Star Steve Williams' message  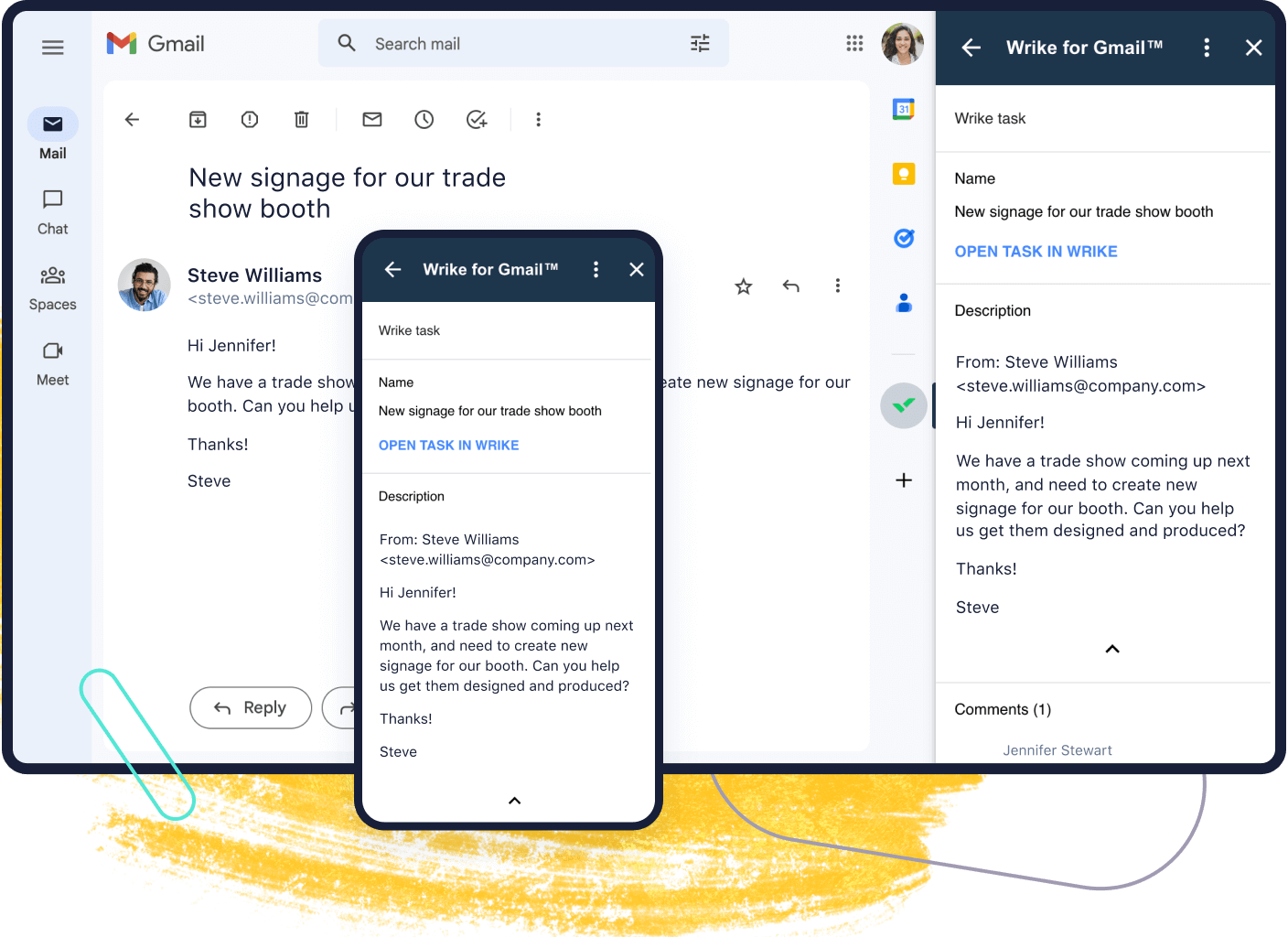point(744,286)
